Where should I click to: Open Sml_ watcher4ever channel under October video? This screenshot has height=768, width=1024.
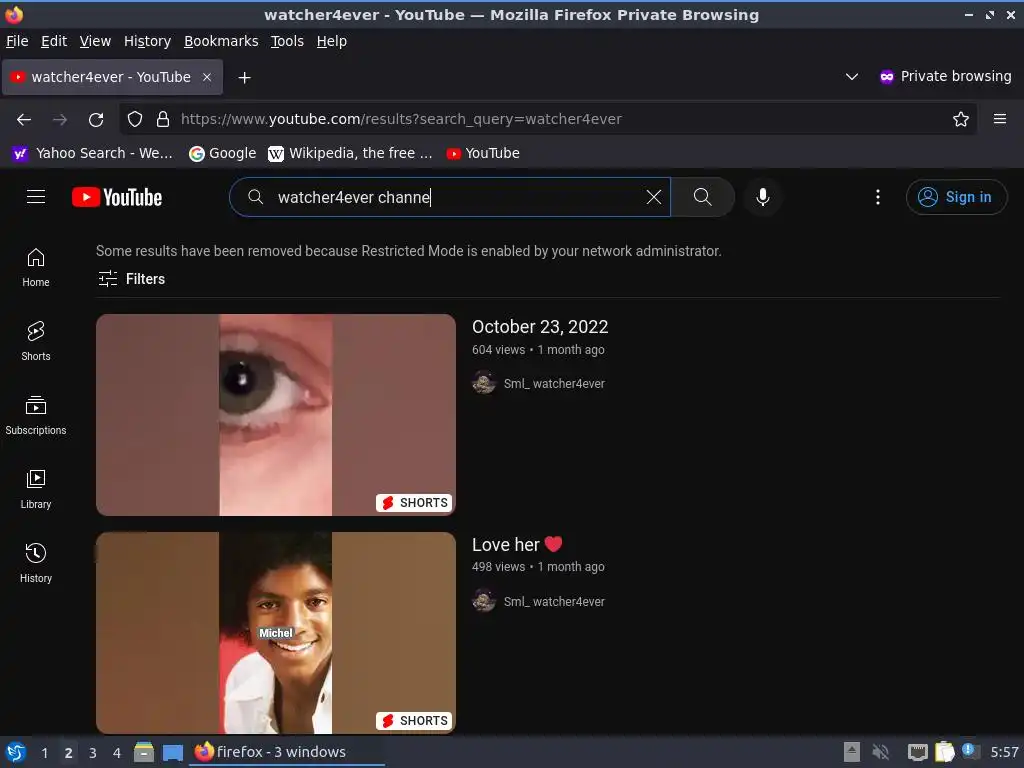(x=554, y=383)
